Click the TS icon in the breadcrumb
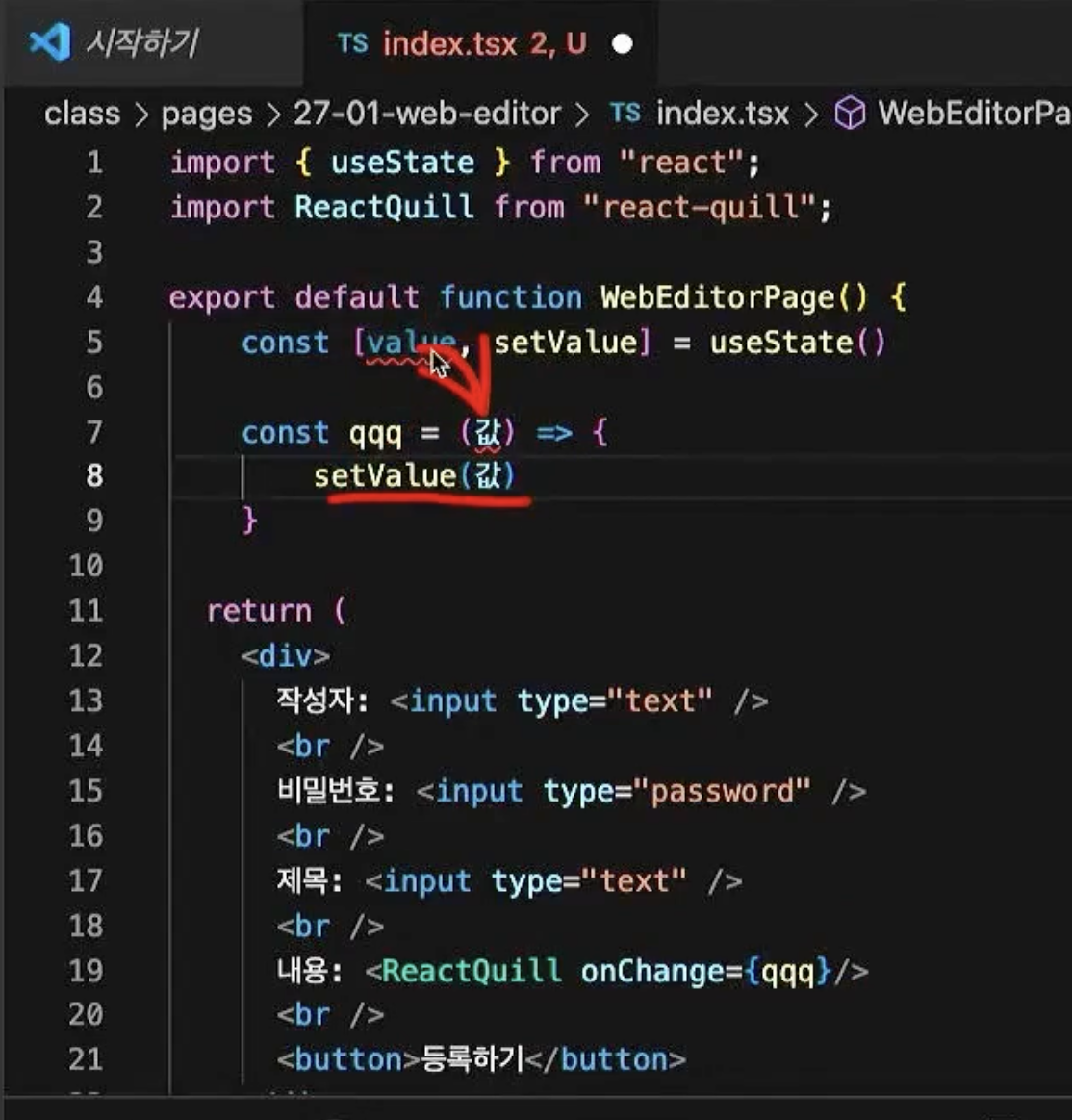This screenshot has height=1120, width=1072. pos(625,113)
